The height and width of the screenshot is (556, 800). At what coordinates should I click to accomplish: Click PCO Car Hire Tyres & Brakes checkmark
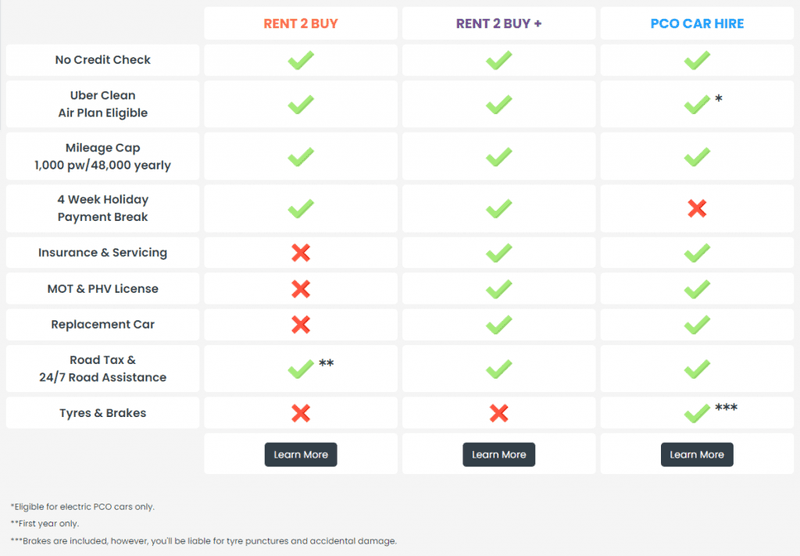coord(697,413)
